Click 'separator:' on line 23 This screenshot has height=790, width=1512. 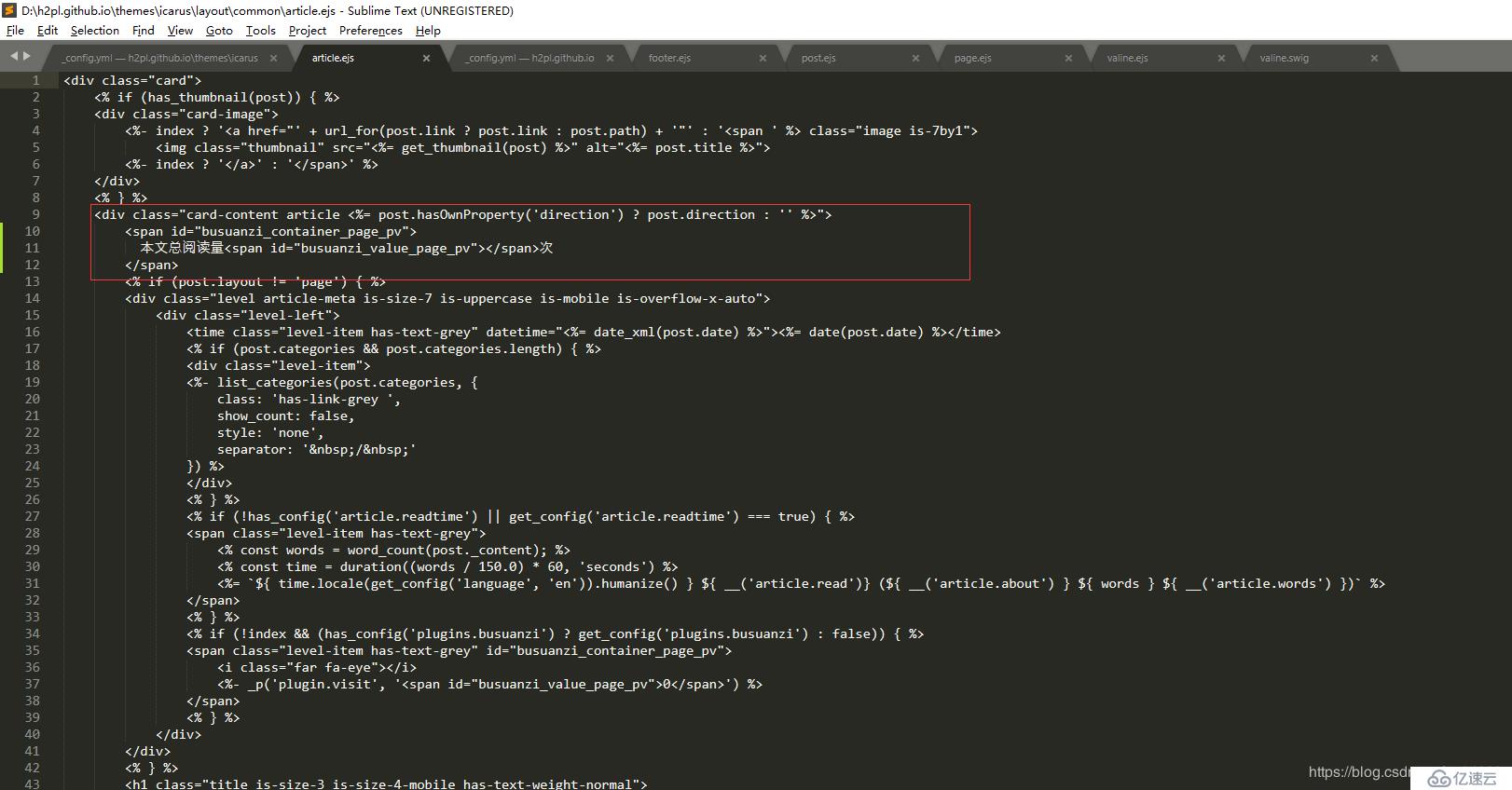coord(255,449)
